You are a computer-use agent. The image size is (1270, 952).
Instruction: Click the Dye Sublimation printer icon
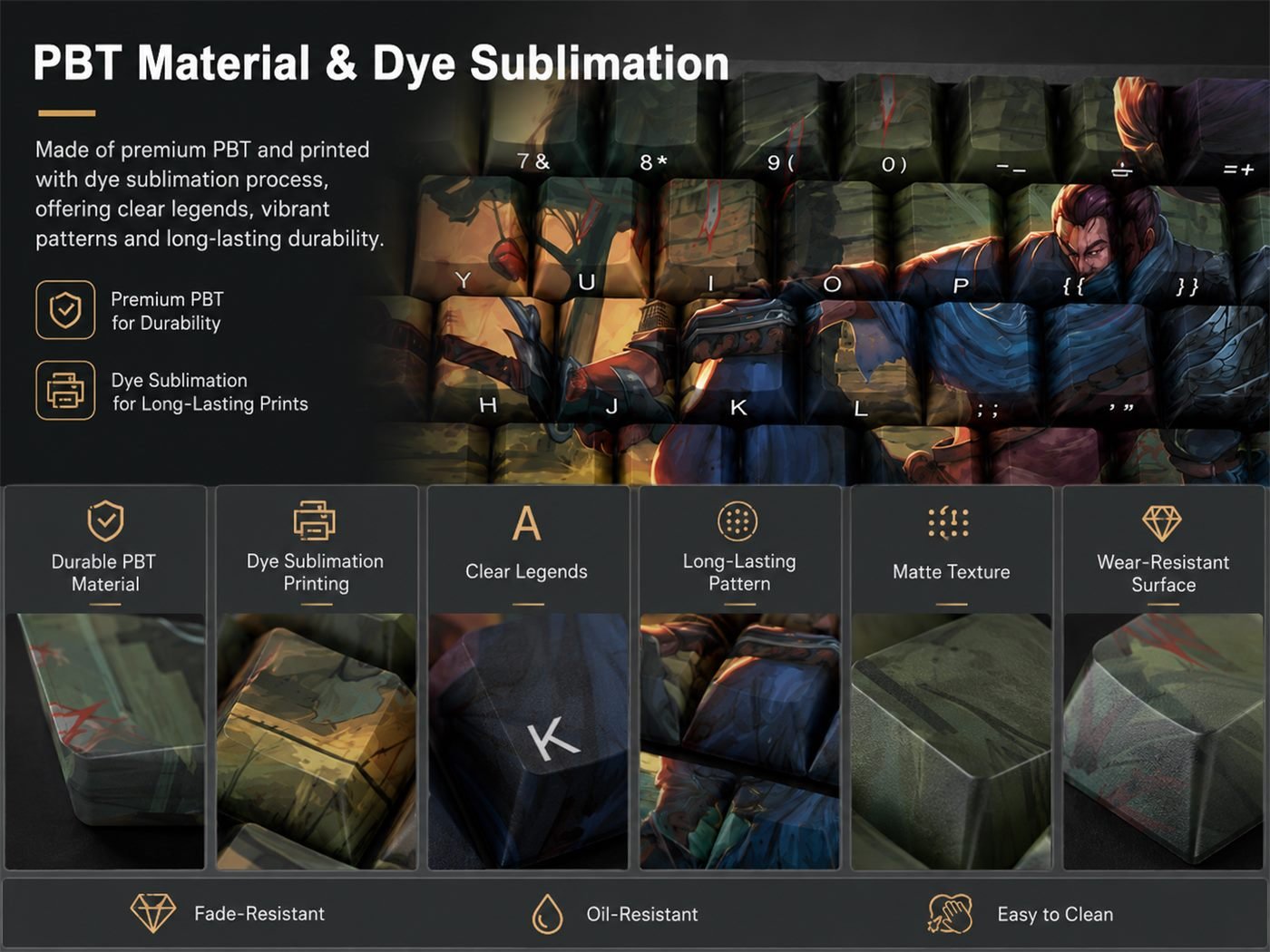[x=65, y=390]
